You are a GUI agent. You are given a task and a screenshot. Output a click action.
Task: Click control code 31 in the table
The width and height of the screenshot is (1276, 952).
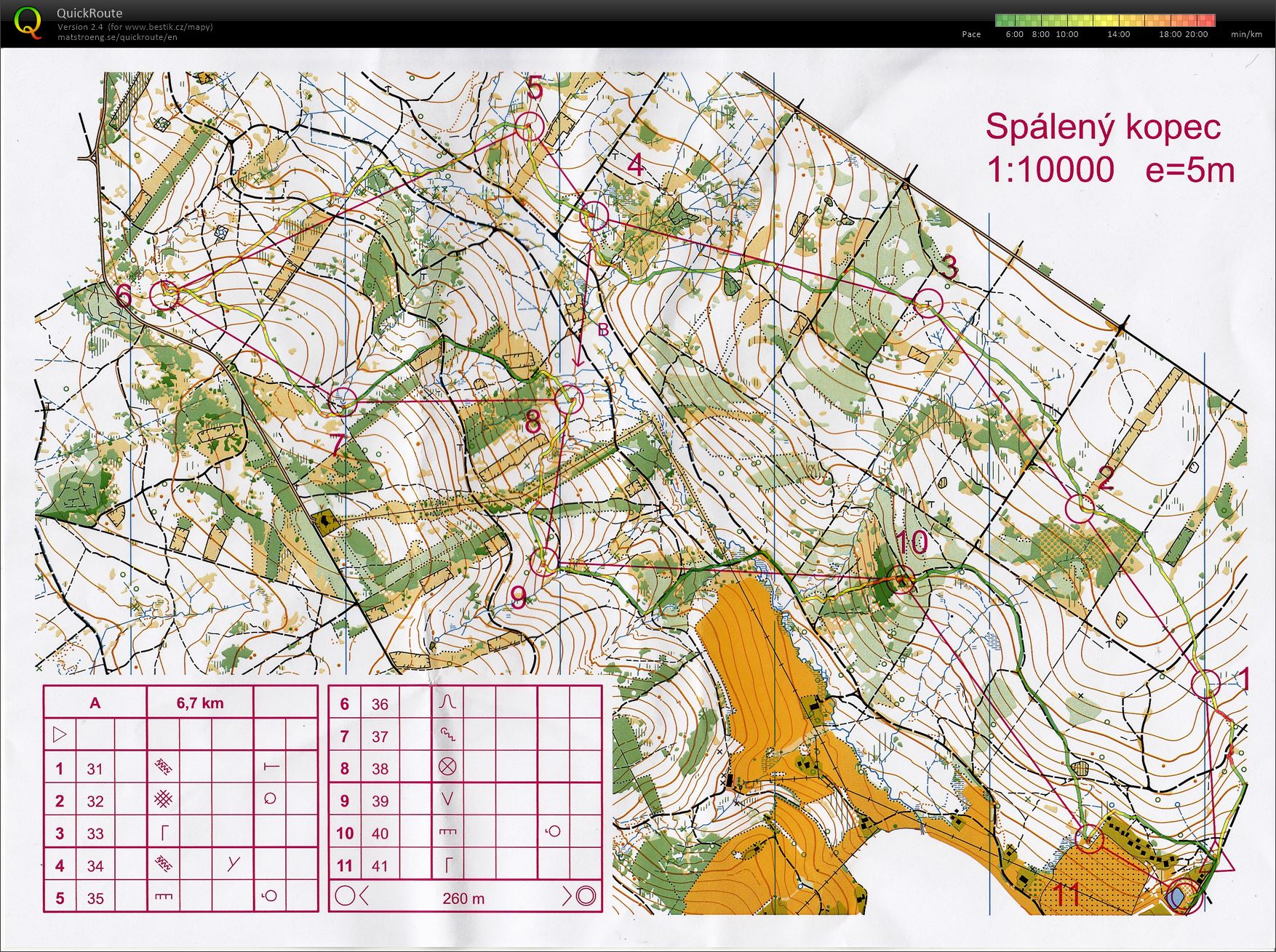pos(95,769)
